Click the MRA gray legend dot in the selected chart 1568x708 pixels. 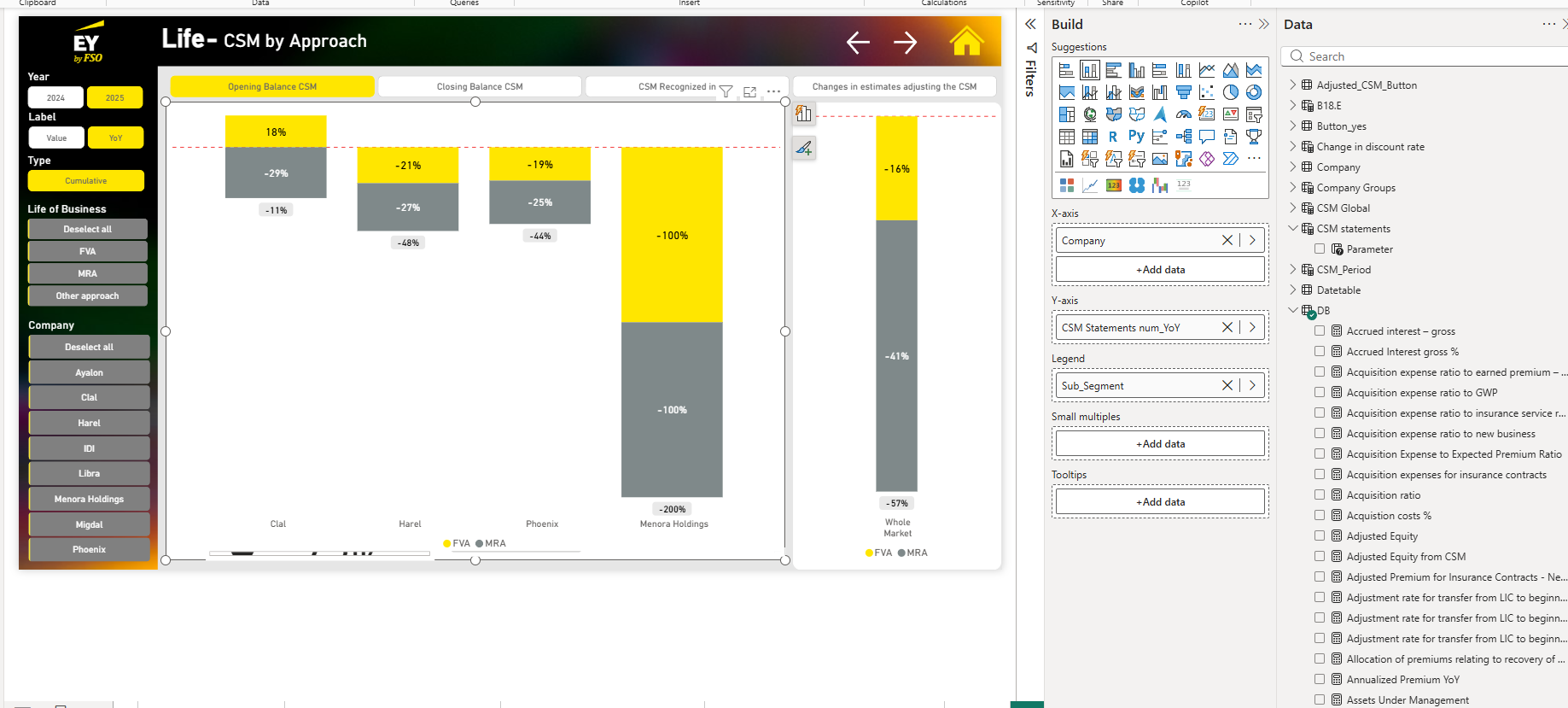pos(480,543)
